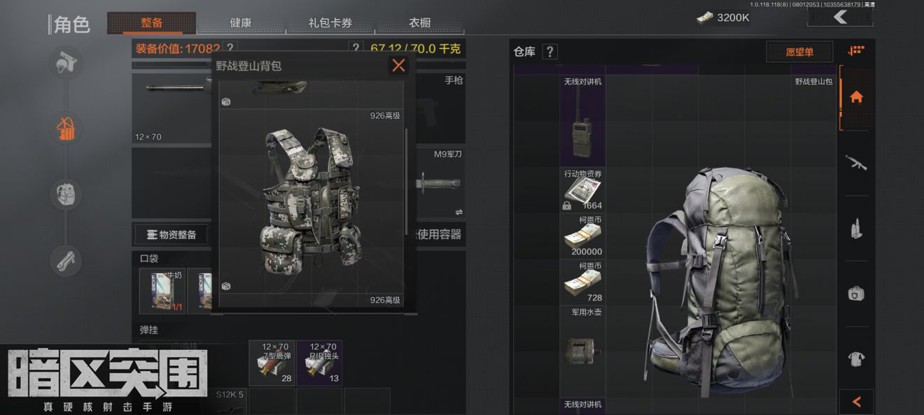Screen dimensions: 924x415
Task: Collapse the warehouse sidebar arrow
Action: coord(856,402)
